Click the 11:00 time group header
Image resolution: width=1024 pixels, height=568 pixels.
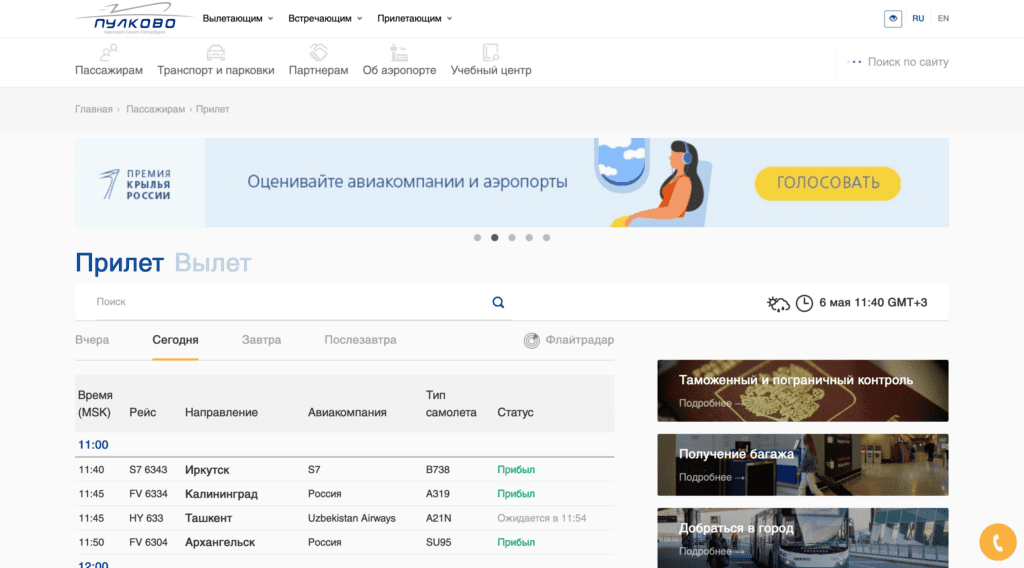tap(93, 445)
